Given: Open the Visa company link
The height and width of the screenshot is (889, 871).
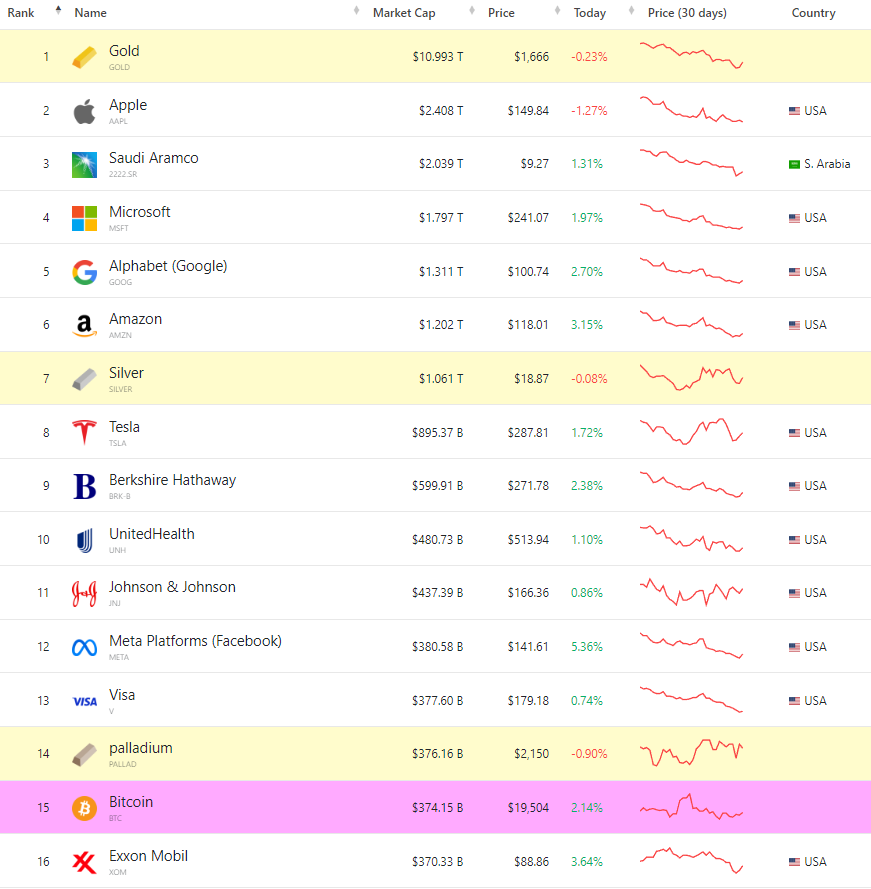Looking at the screenshot, I should [122, 695].
